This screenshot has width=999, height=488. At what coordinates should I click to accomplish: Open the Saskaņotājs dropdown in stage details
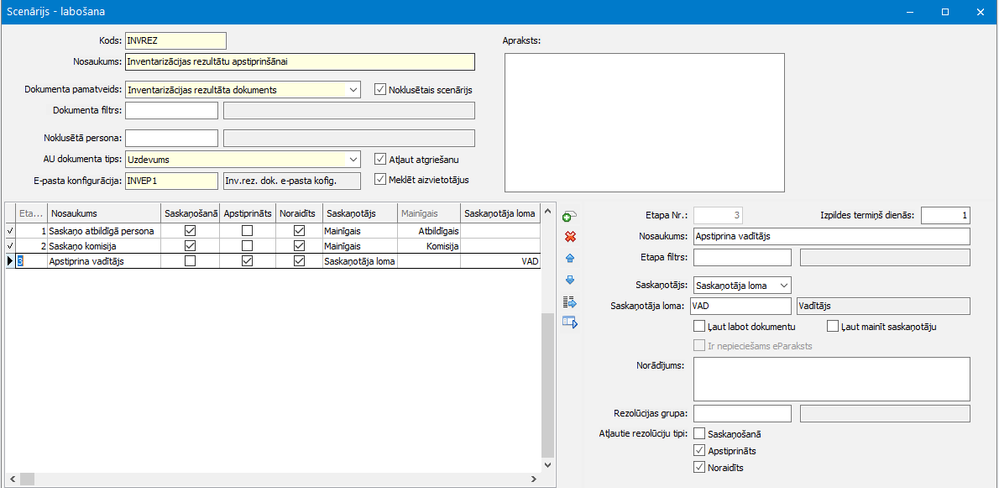point(783,285)
